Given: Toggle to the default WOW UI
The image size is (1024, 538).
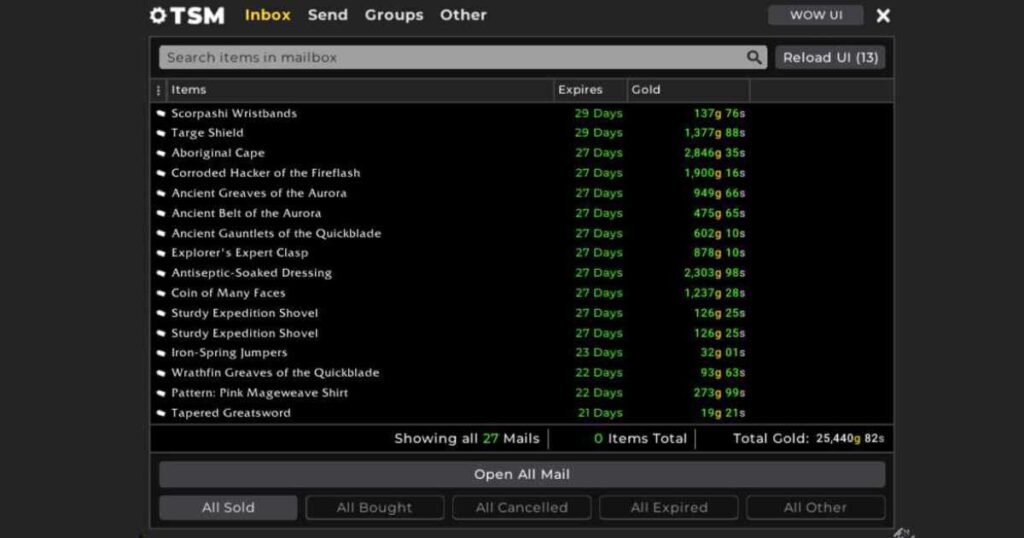Looking at the screenshot, I should [x=816, y=15].
